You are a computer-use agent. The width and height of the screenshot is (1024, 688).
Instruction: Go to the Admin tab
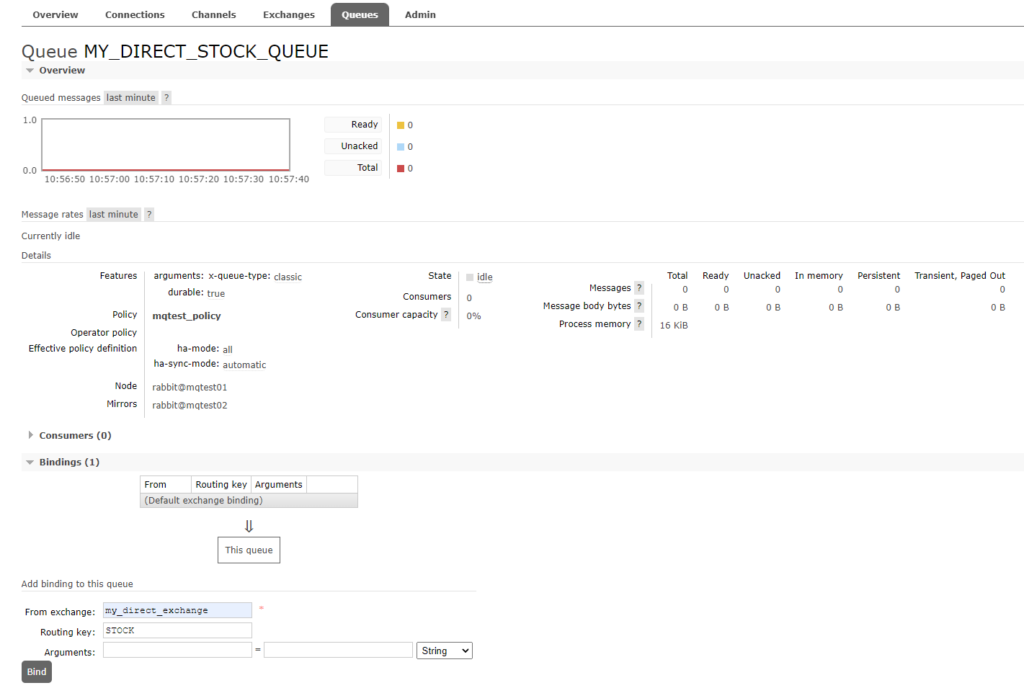point(420,15)
